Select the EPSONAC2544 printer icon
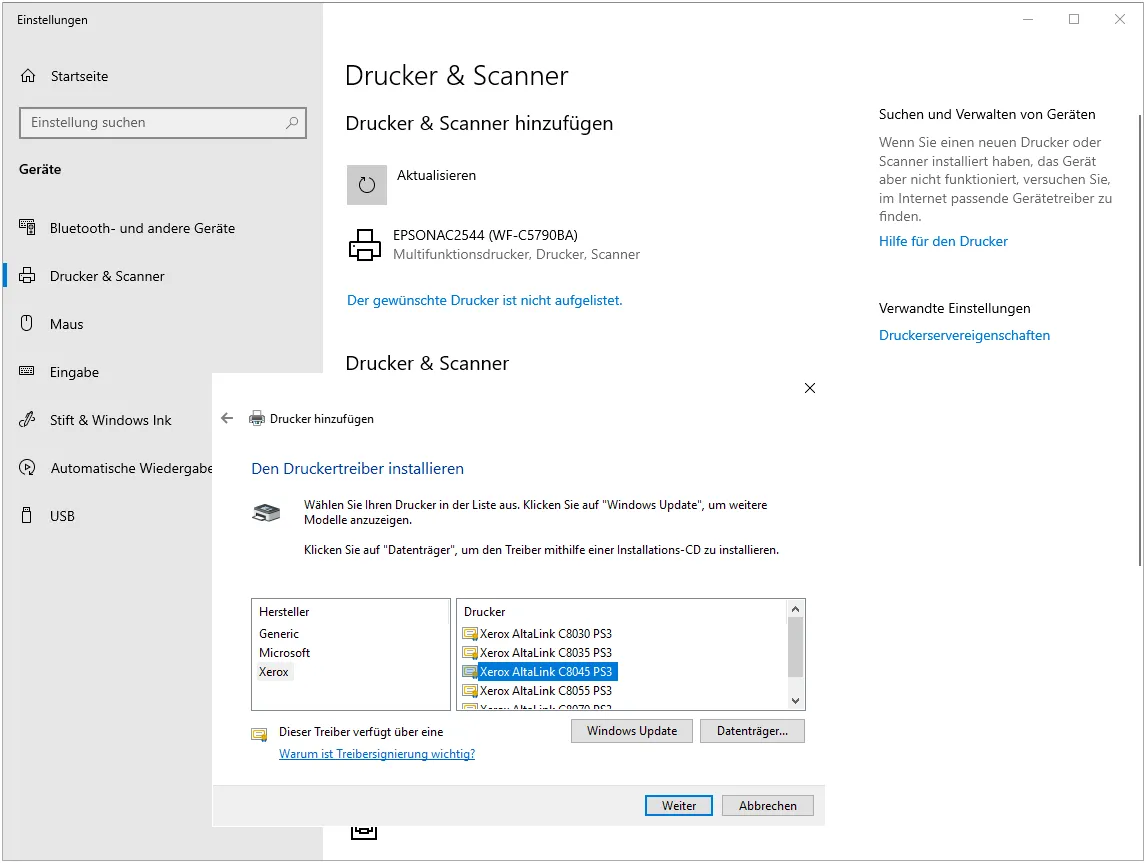 (x=365, y=245)
